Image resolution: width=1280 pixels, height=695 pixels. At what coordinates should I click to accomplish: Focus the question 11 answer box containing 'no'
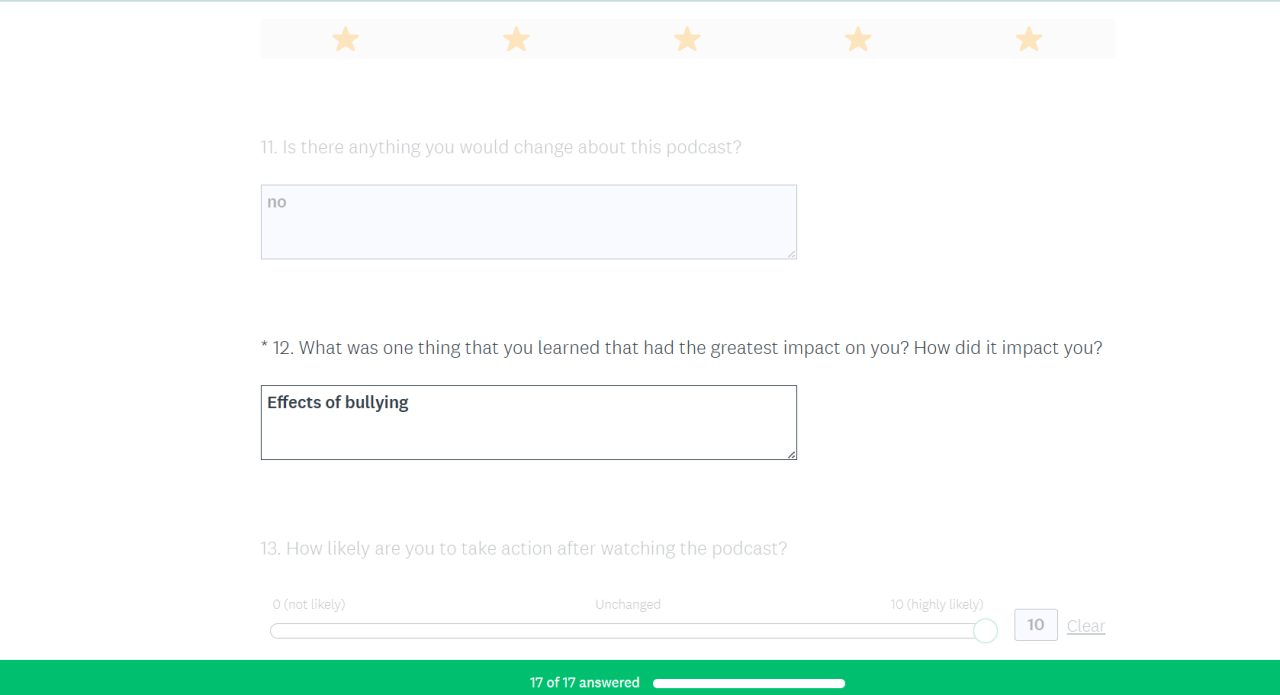pos(528,222)
